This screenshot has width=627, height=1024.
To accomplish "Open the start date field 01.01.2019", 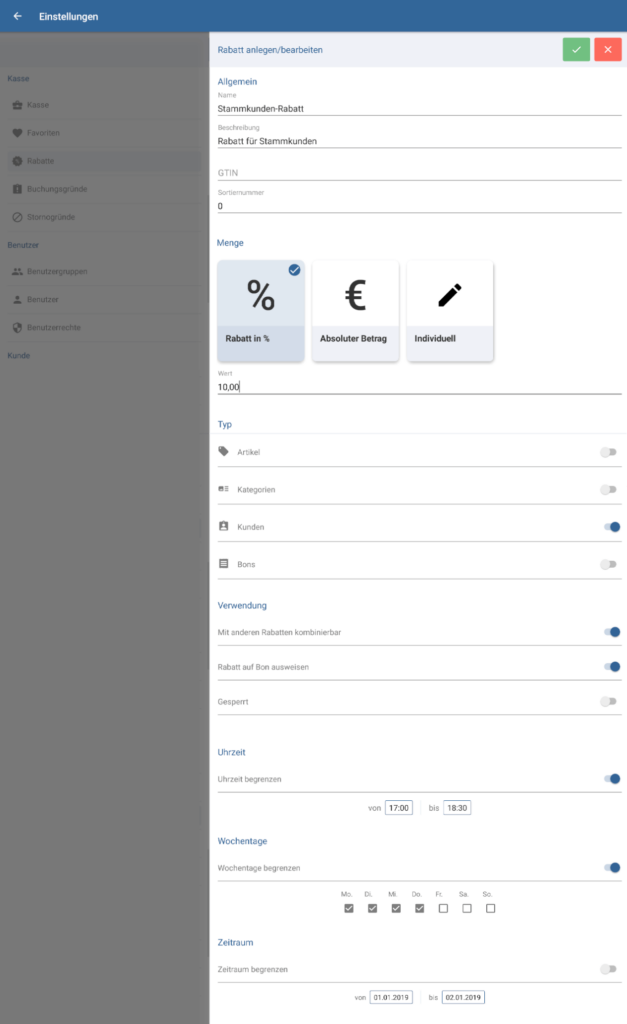I will [388, 998].
